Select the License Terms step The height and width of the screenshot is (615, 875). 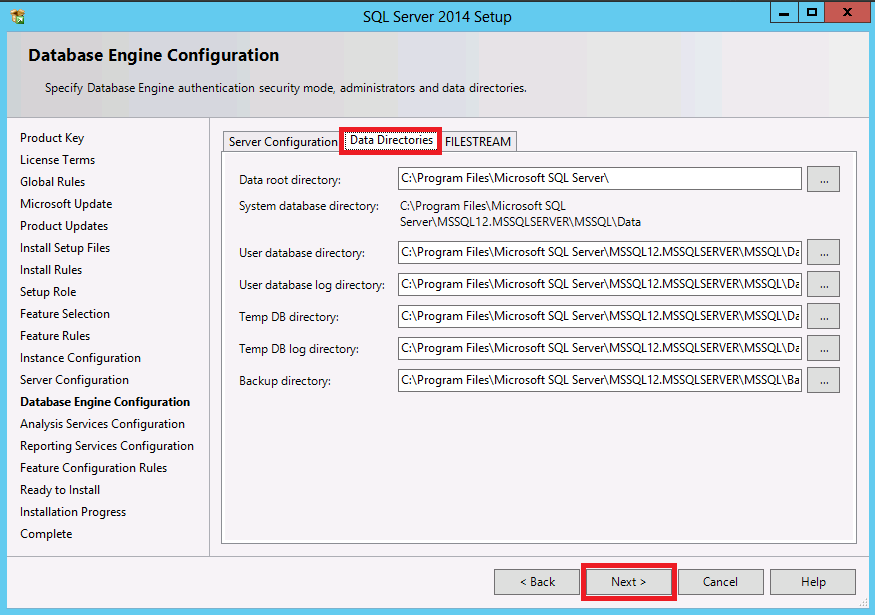57,160
